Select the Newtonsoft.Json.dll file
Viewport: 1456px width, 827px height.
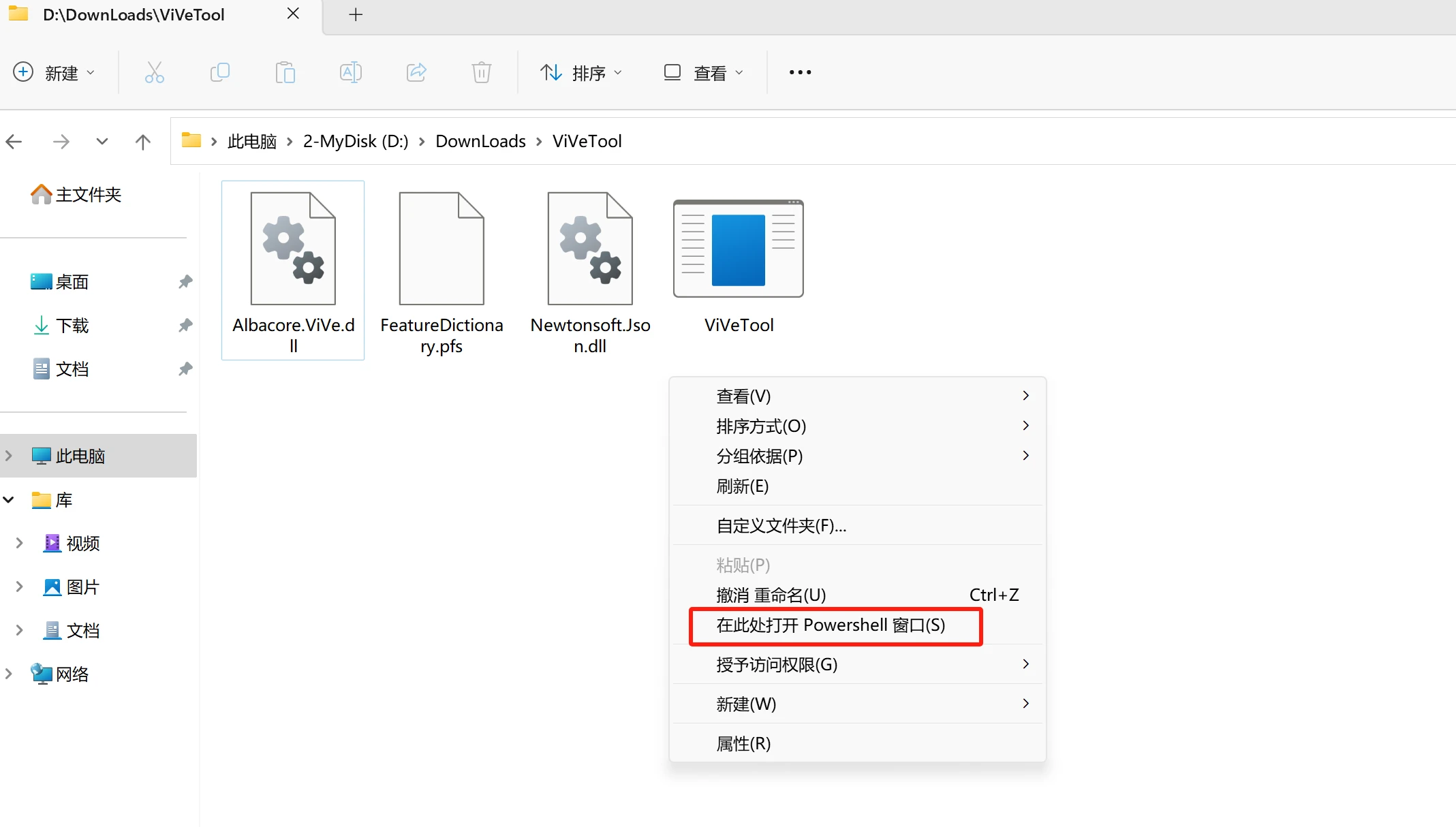pos(590,270)
